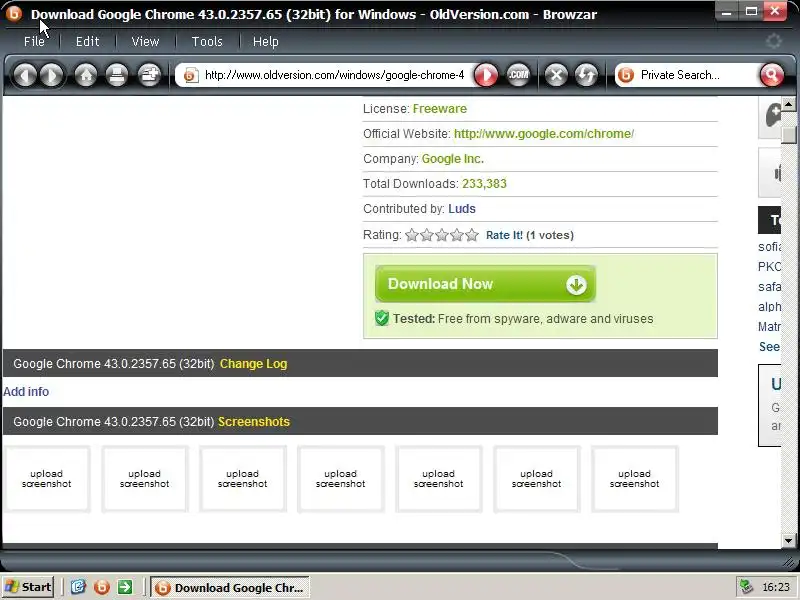Click the Change Log heading

click(254, 364)
